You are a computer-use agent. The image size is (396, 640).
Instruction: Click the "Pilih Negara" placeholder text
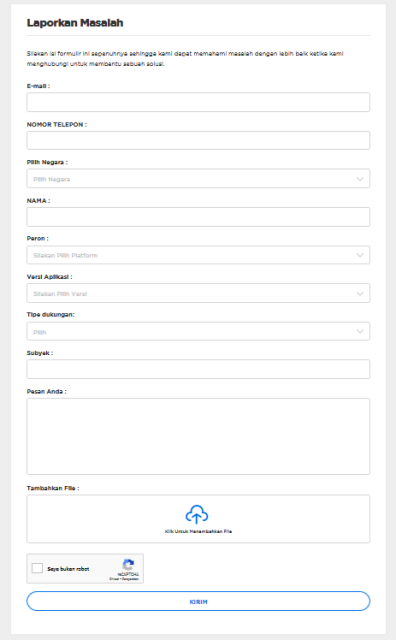52,179
